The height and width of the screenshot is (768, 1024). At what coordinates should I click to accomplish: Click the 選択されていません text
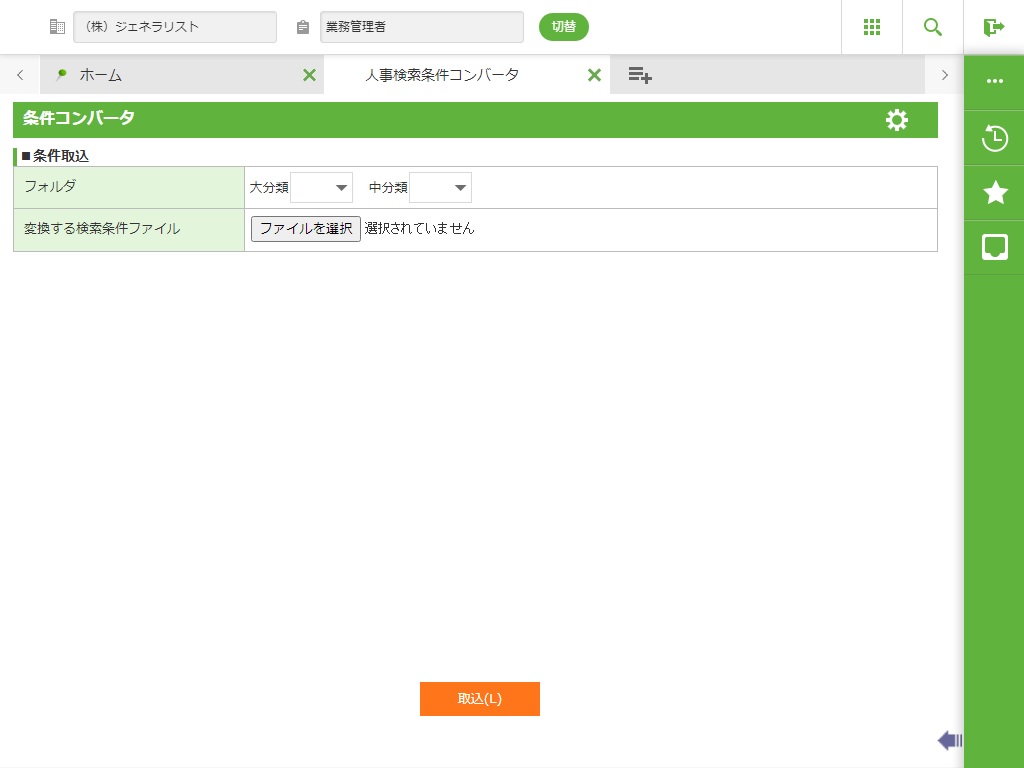pyautogui.click(x=419, y=229)
